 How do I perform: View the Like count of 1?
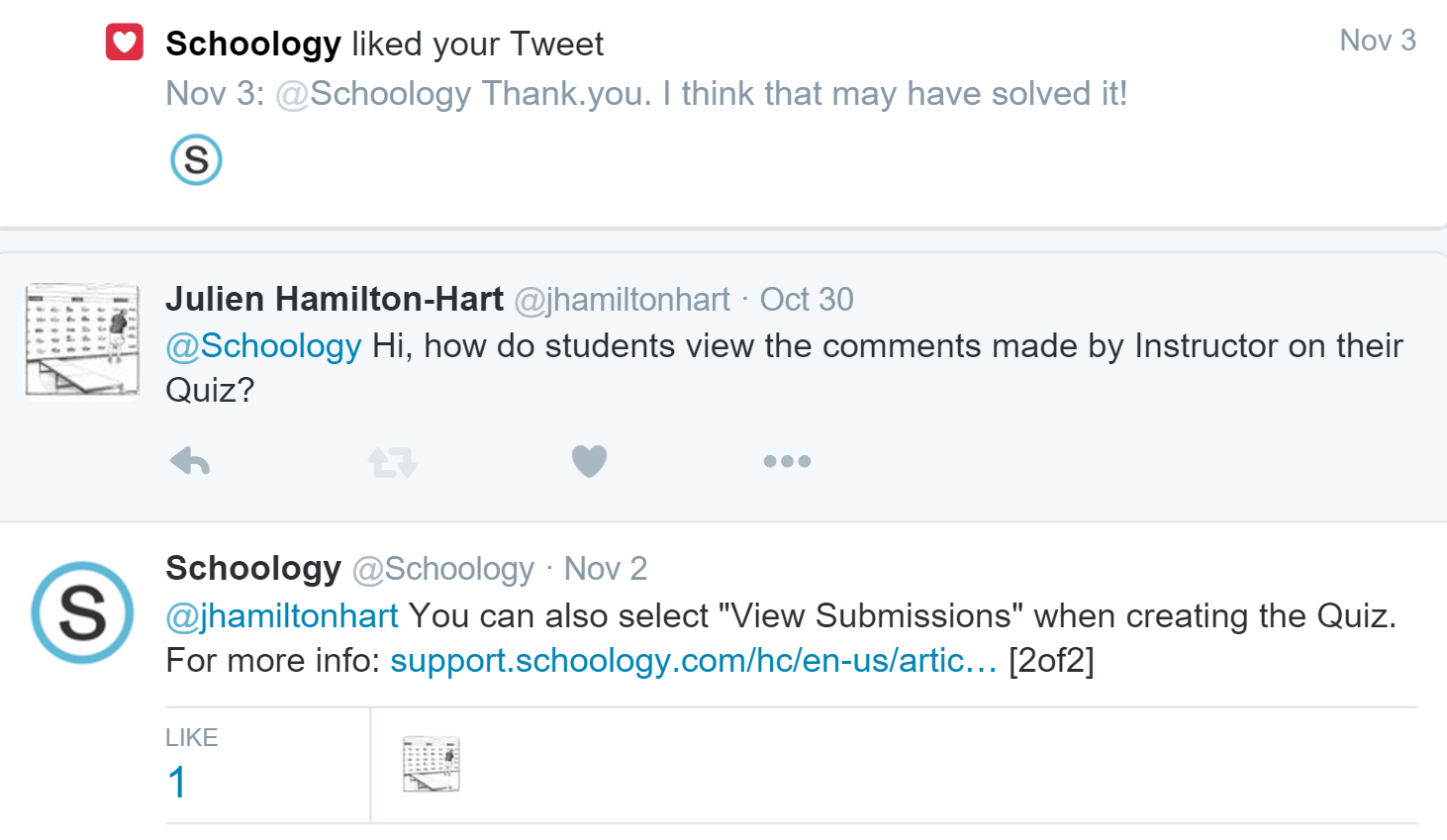[x=178, y=782]
